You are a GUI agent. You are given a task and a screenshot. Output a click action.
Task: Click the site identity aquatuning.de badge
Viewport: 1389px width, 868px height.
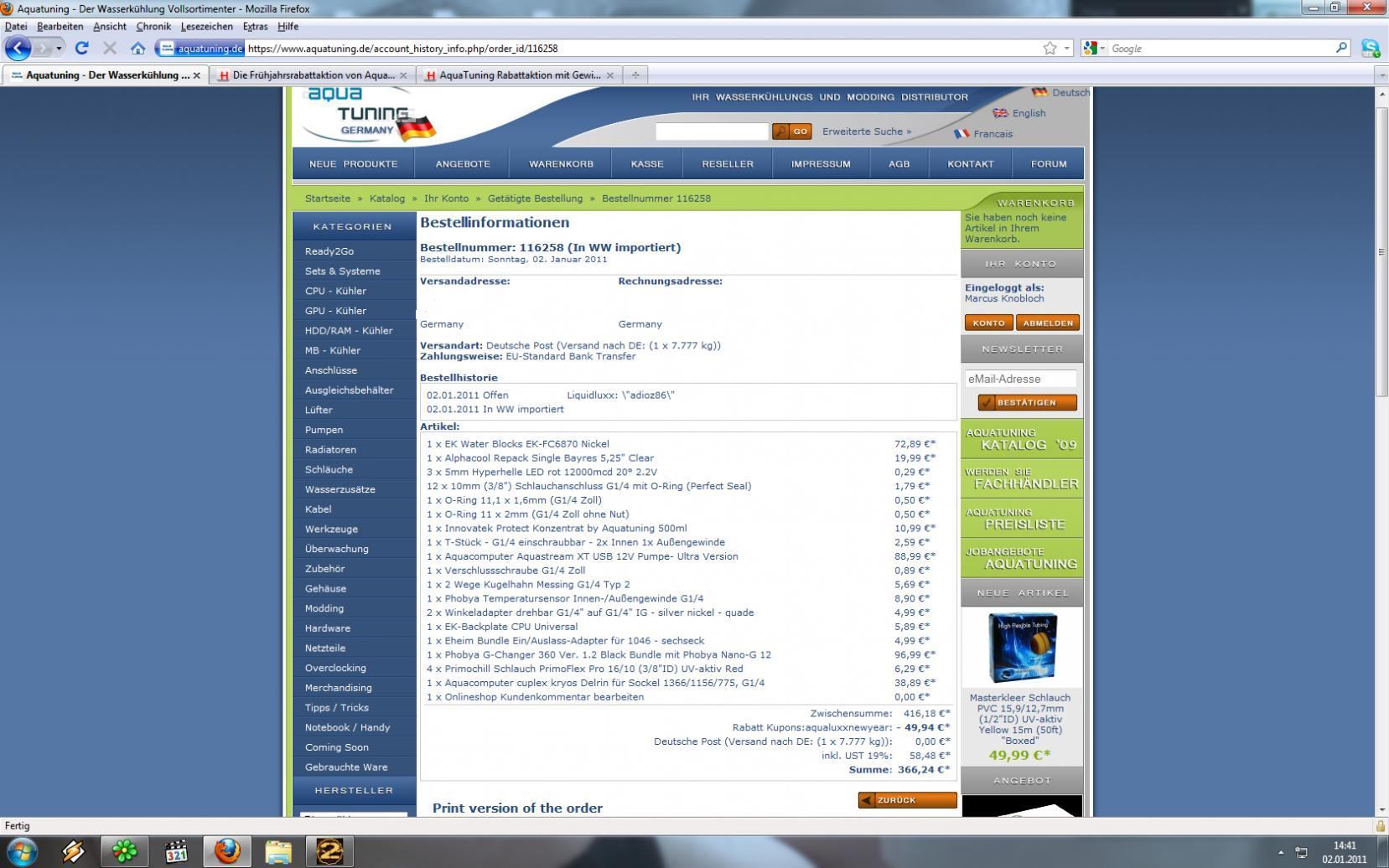(x=201, y=49)
